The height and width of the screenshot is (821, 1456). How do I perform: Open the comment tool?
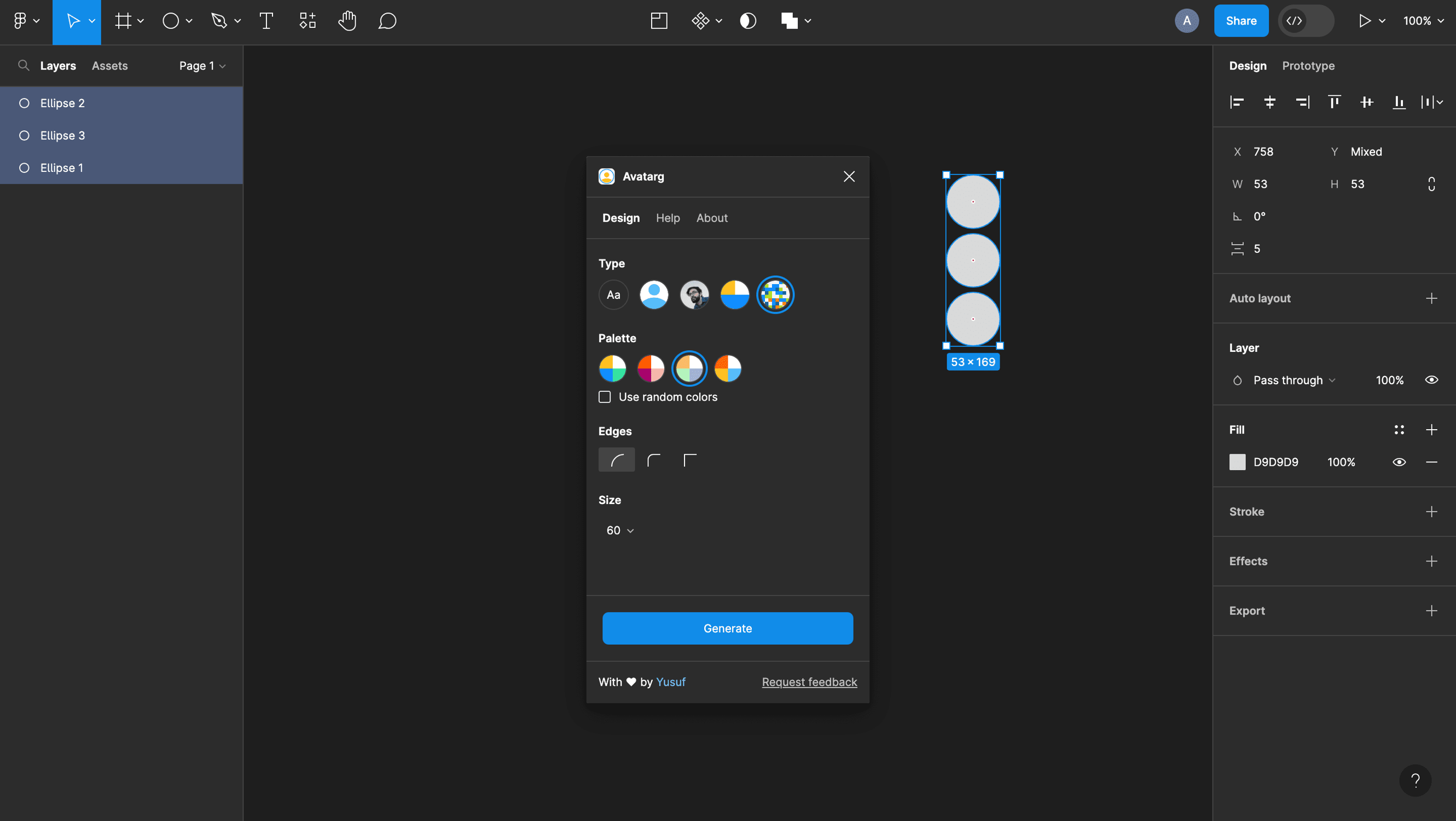388,21
